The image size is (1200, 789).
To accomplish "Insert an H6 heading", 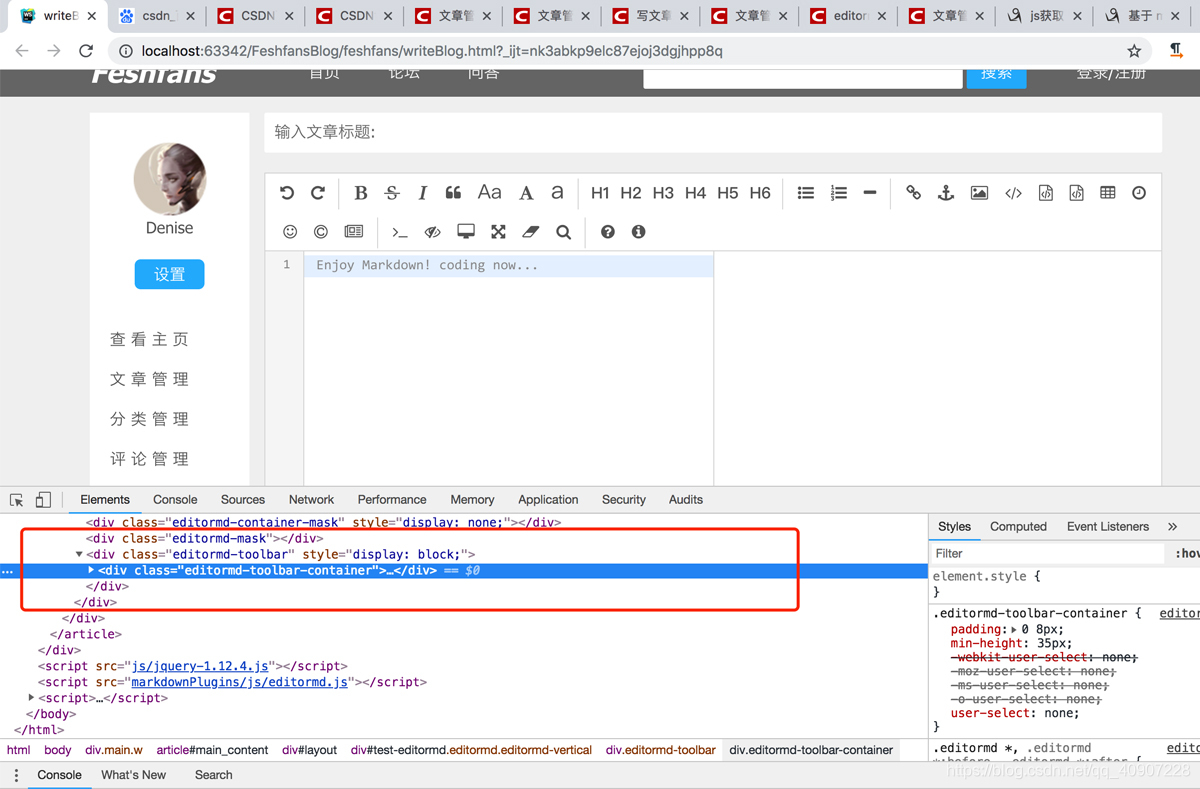I will [x=760, y=193].
